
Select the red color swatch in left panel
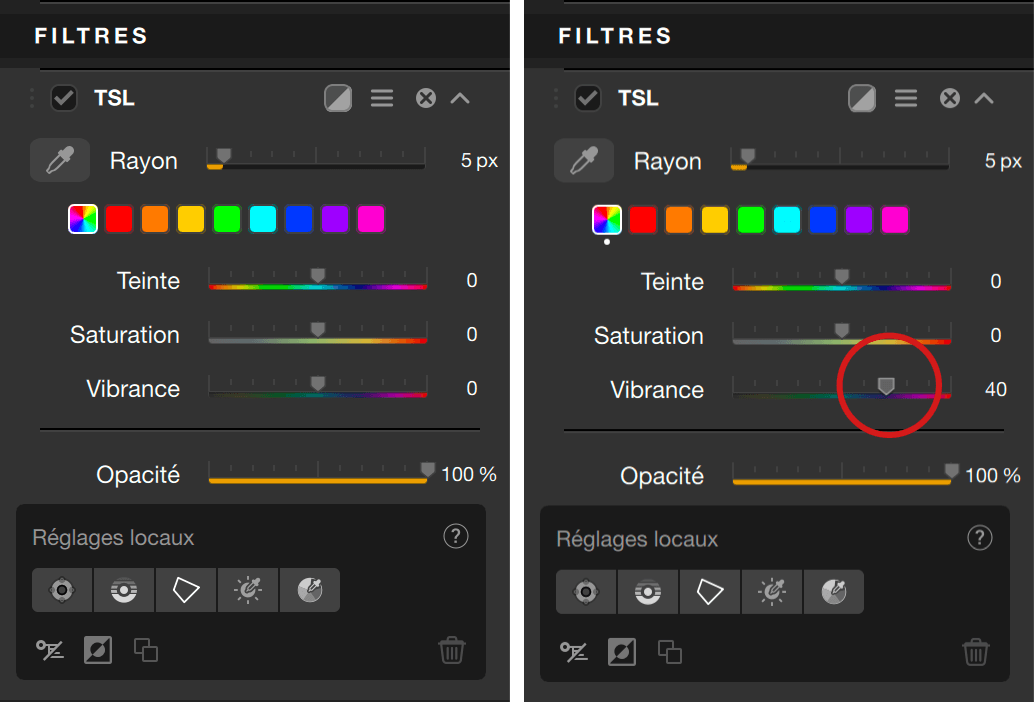tap(119, 219)
